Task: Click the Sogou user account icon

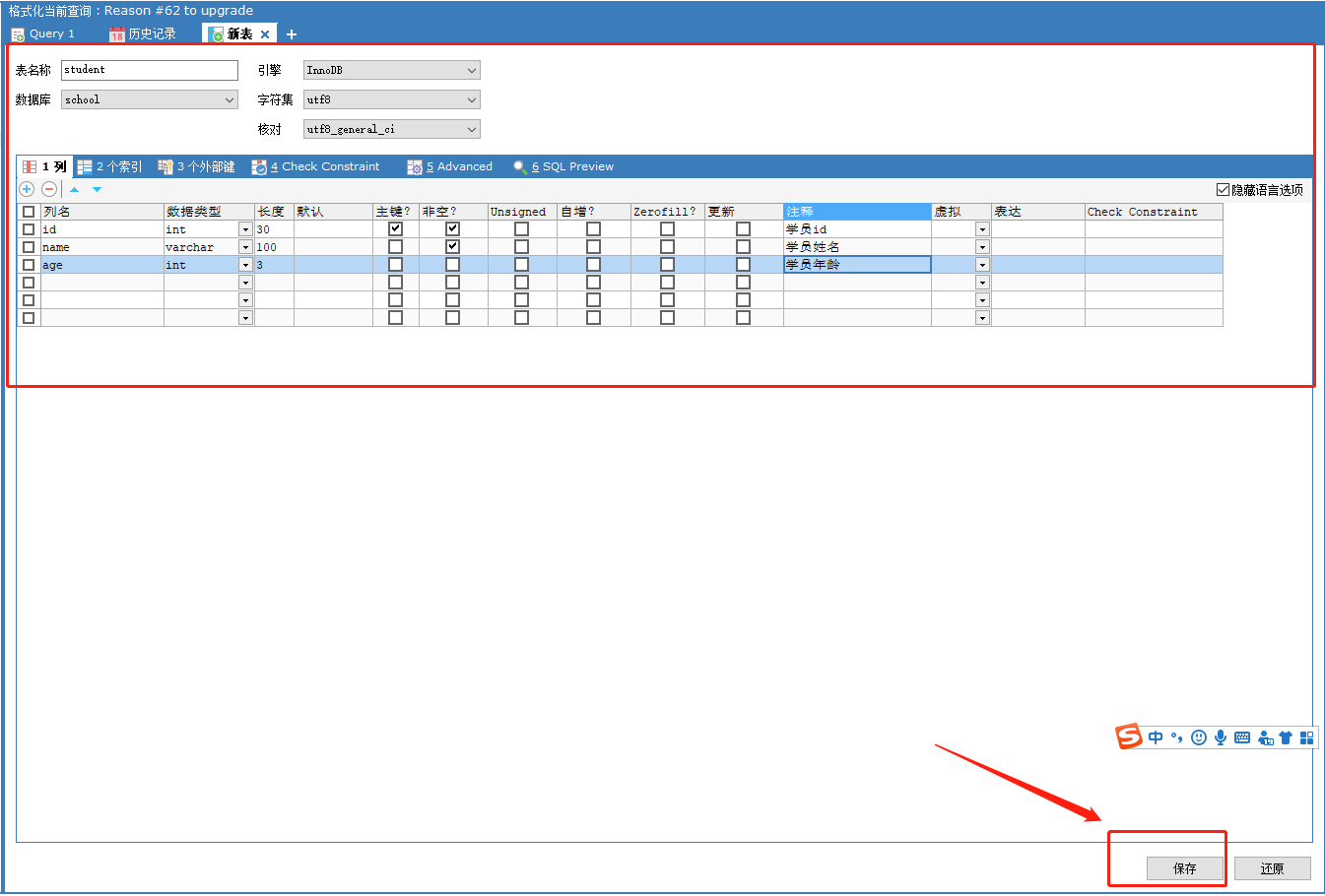Action: coord(1266,737)
